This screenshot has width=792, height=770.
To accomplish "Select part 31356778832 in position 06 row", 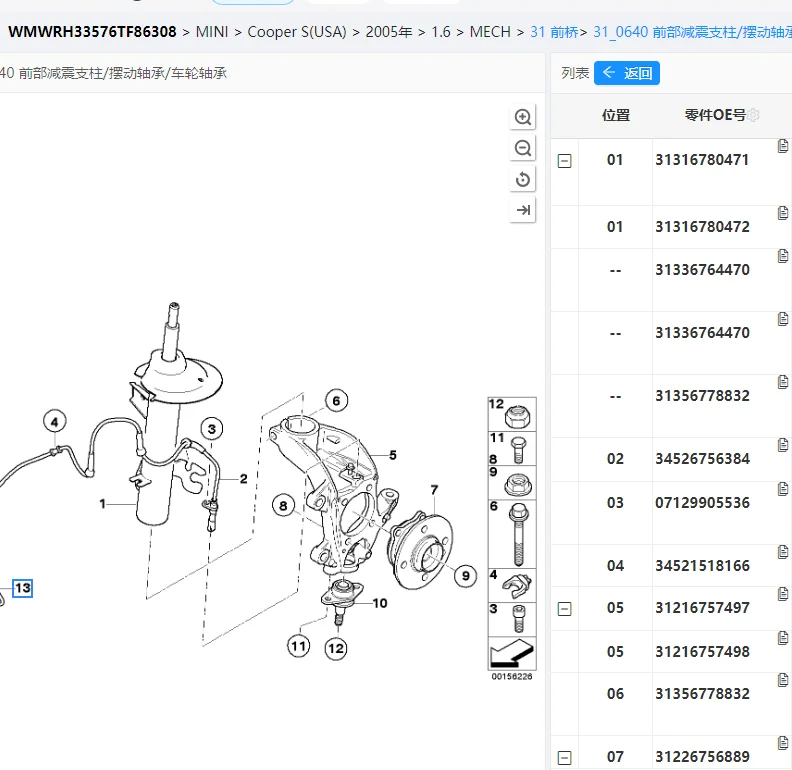I will 702,694.
